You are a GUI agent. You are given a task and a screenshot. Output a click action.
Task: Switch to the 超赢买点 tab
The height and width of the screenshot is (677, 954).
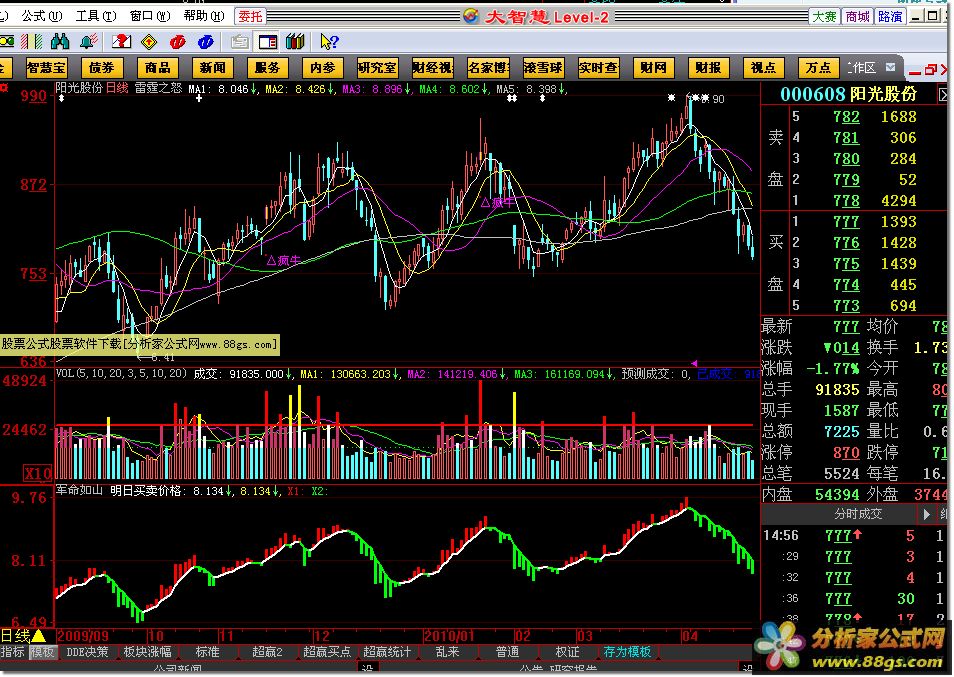click(x=329, y=652)
